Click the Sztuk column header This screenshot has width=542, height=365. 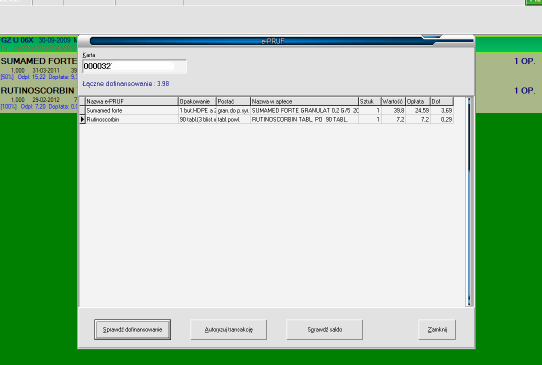coord(370,101)
